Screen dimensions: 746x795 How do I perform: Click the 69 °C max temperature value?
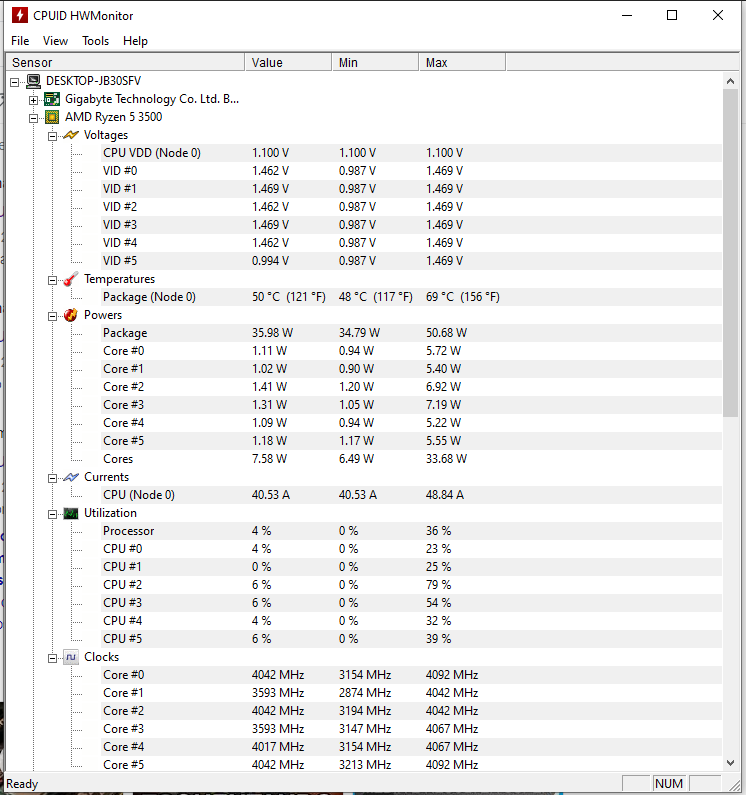(463, 297)
